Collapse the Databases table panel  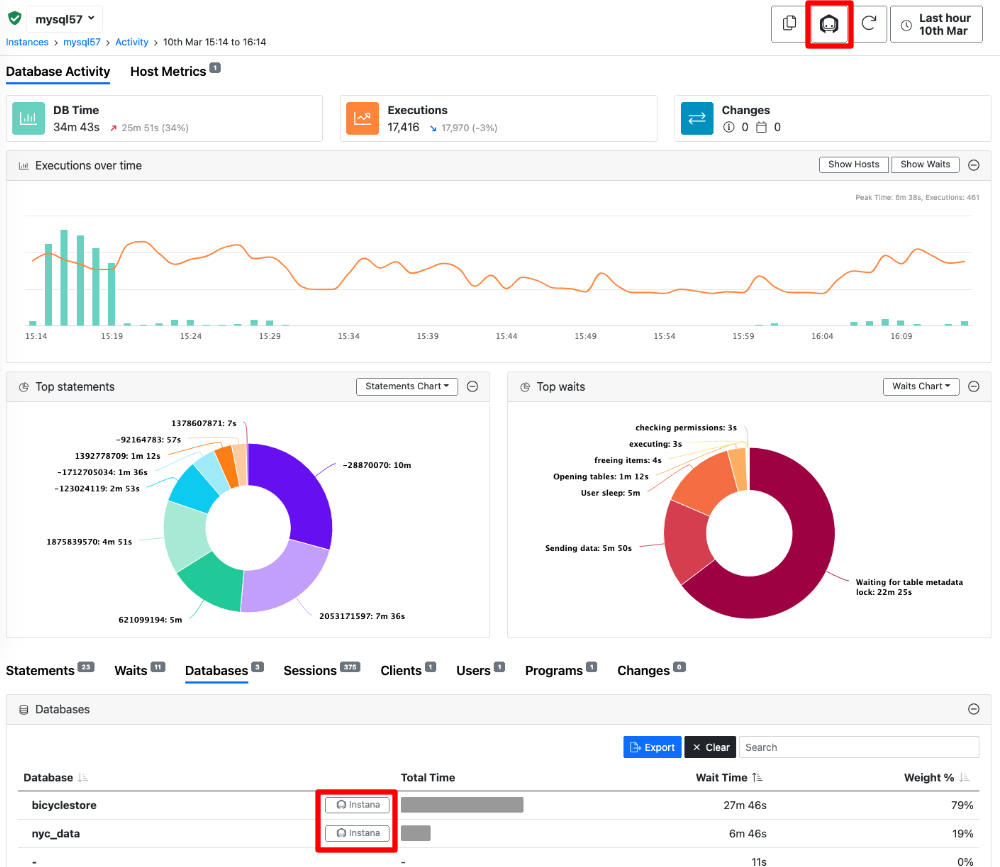pyautogui.click(x=973, y=709)
